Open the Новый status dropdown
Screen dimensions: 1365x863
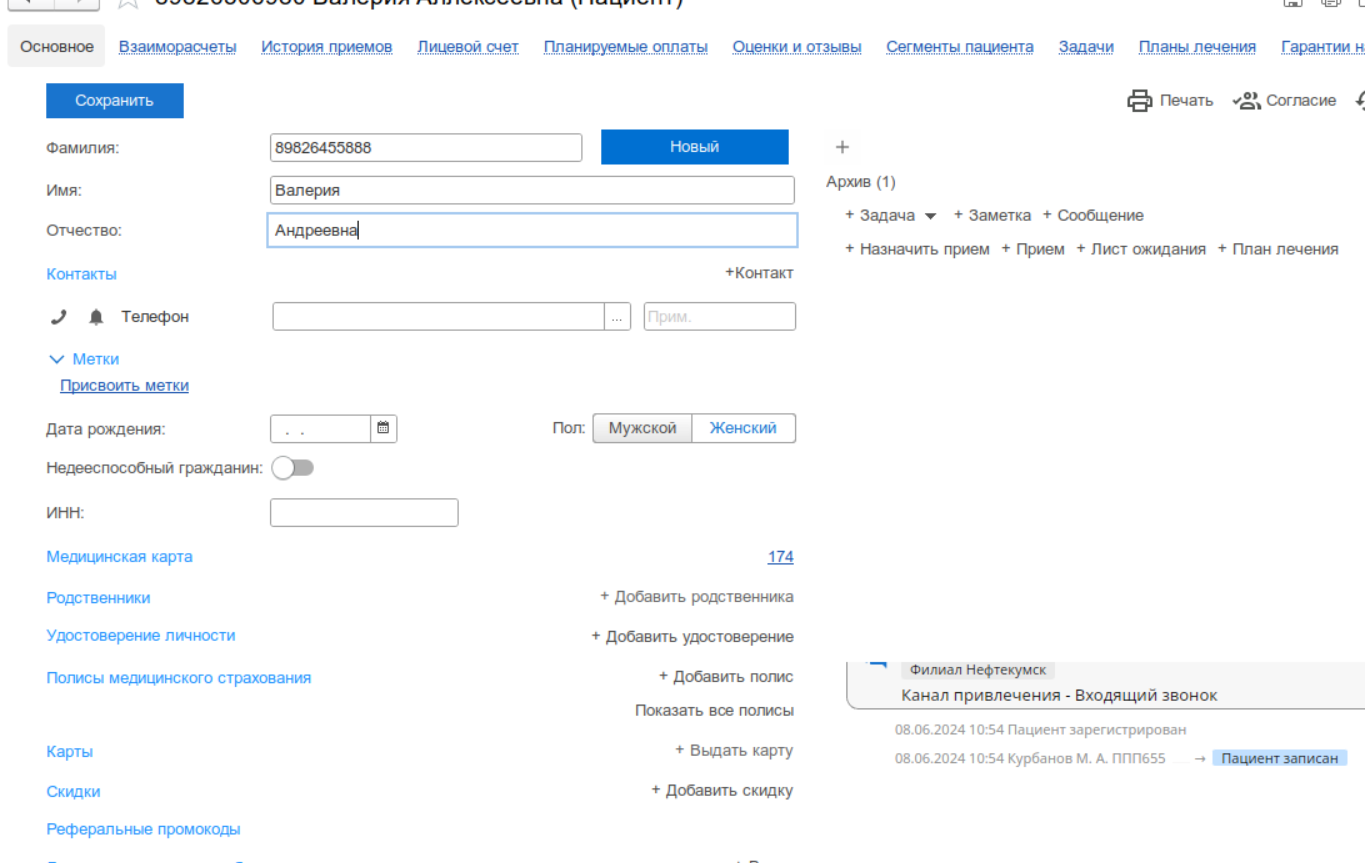point(694,147)
